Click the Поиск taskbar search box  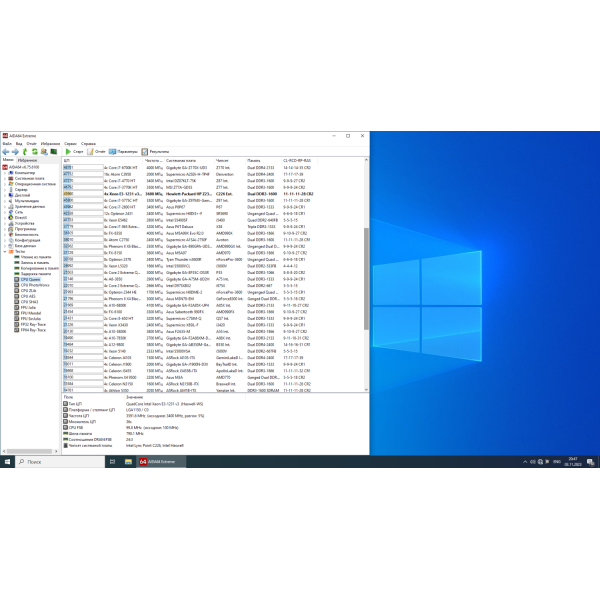60,462
